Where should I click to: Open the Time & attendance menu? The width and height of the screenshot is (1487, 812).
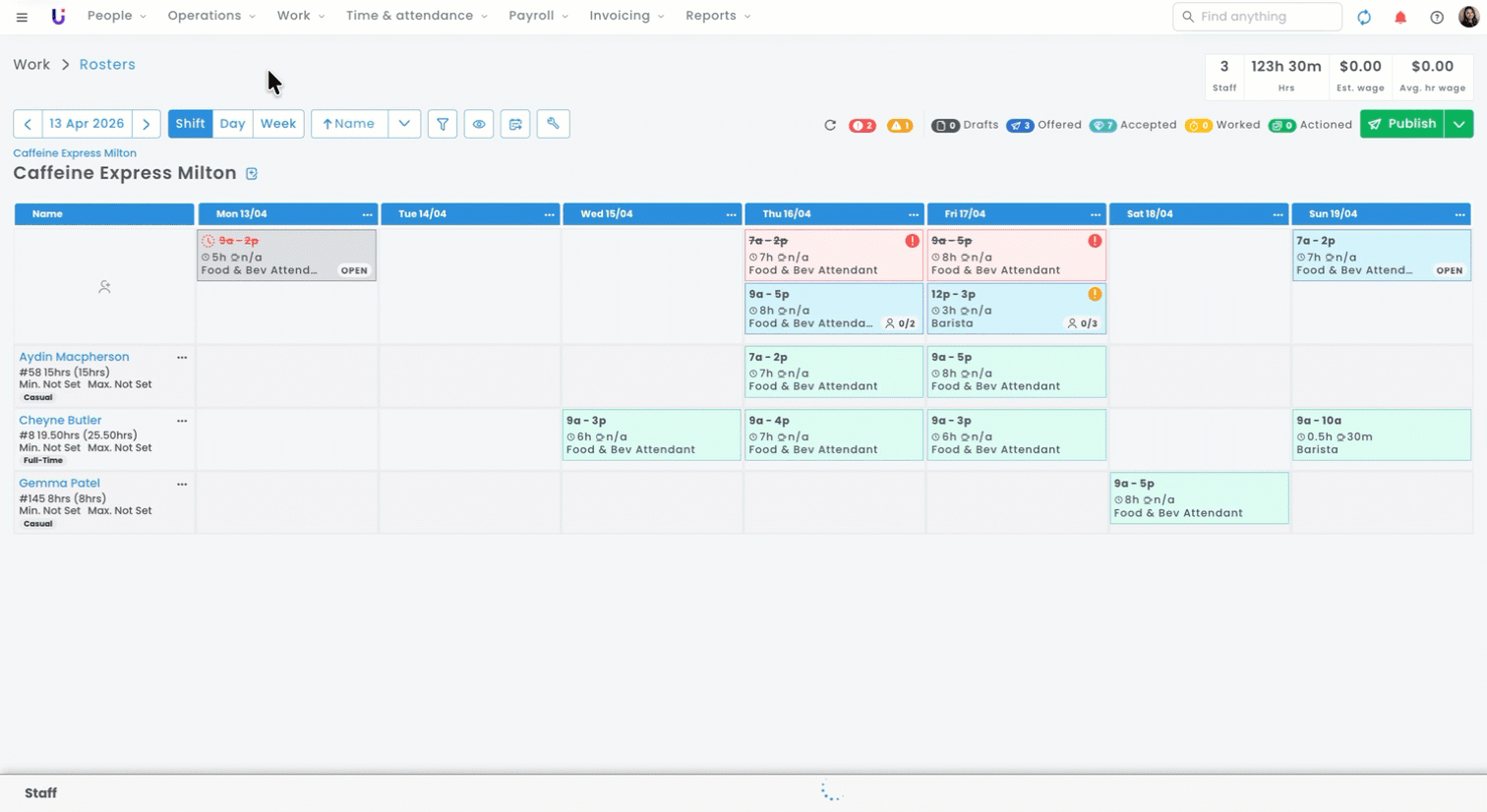[416, 16]
